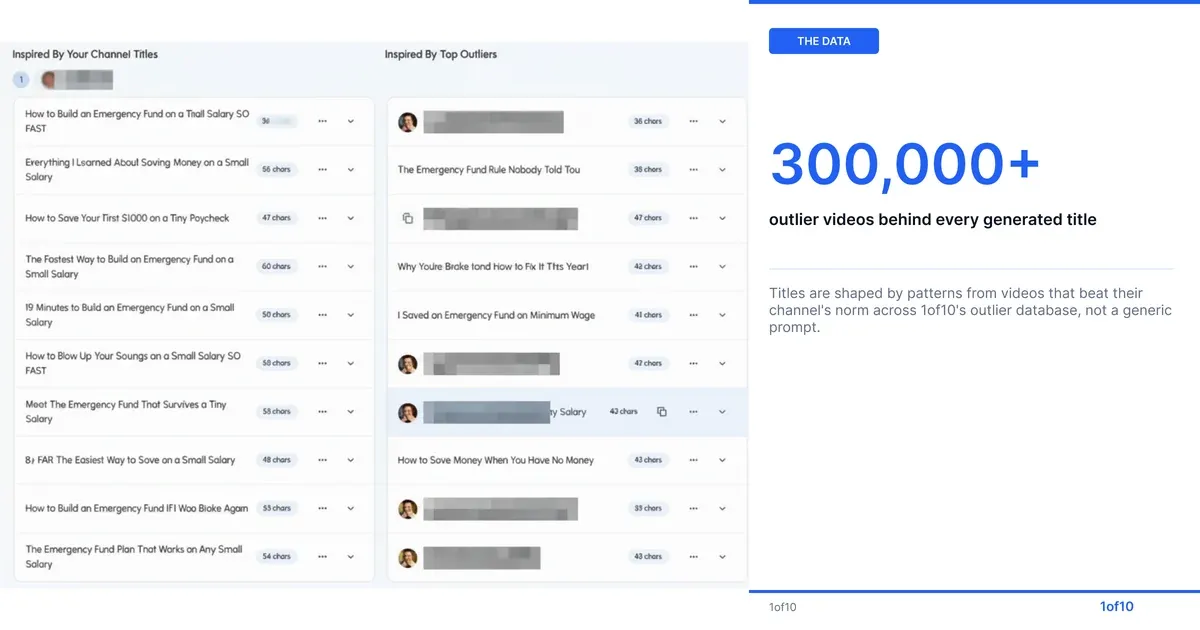The image size is (1200, 630).
Task: Click the 'Inspired By Top Outliers' heading
Action: (441, 54)
